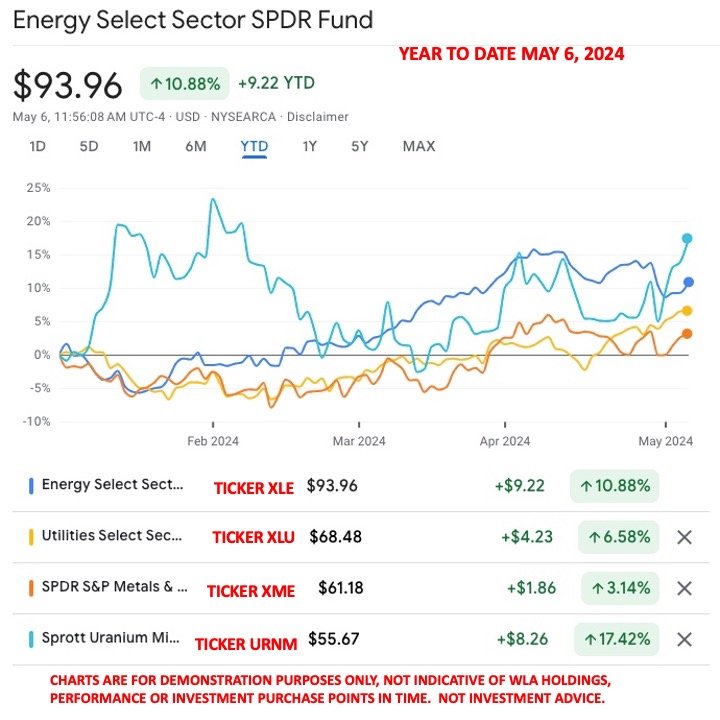720x720 pixels.
Task: Click the orange Metals endpoint dot on chart
Action: (687, 334)
